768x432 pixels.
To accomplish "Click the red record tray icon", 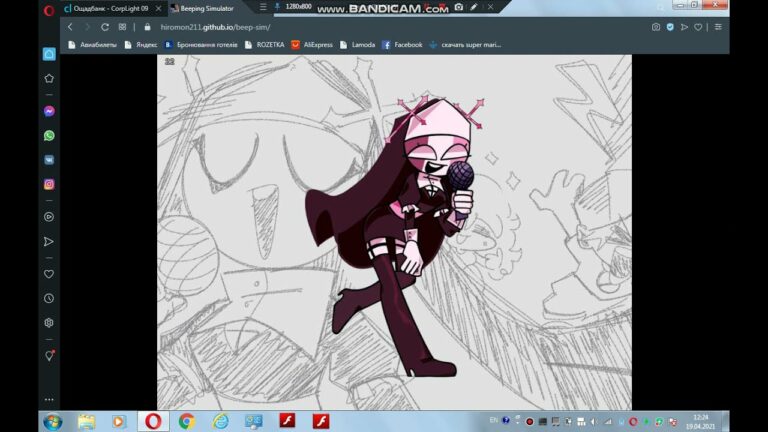I will (x=529, y=421).
